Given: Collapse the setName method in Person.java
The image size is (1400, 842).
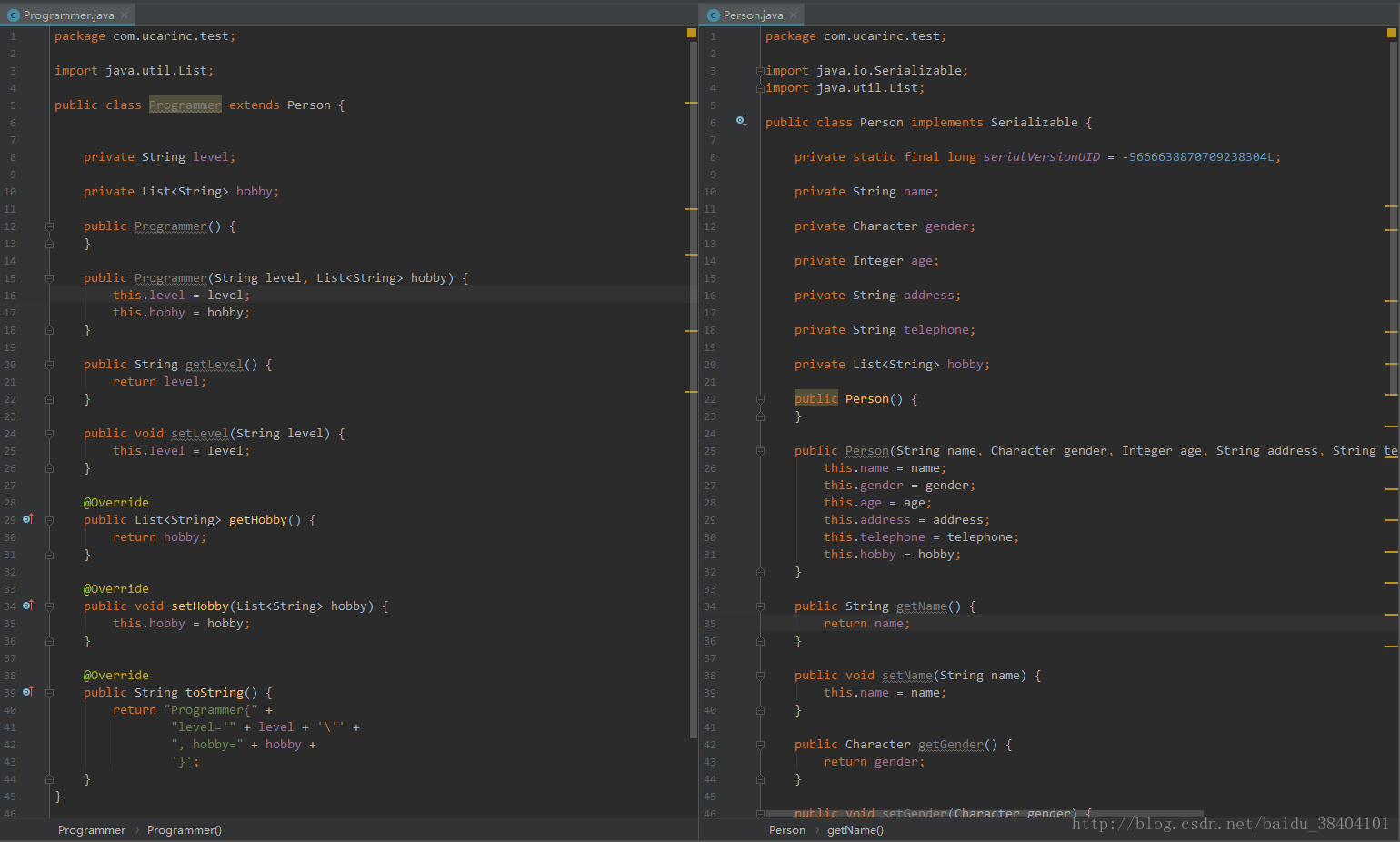Looking at the screenshot, I should 760,676.
